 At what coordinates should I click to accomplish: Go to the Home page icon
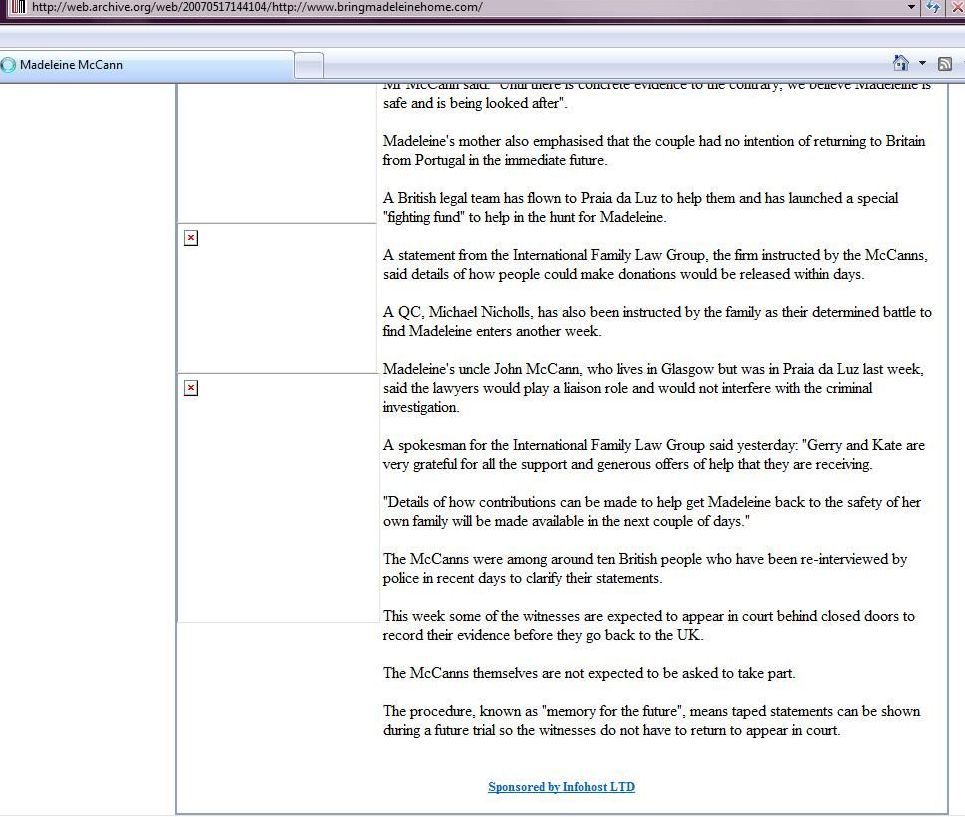[x=900, y=64]
